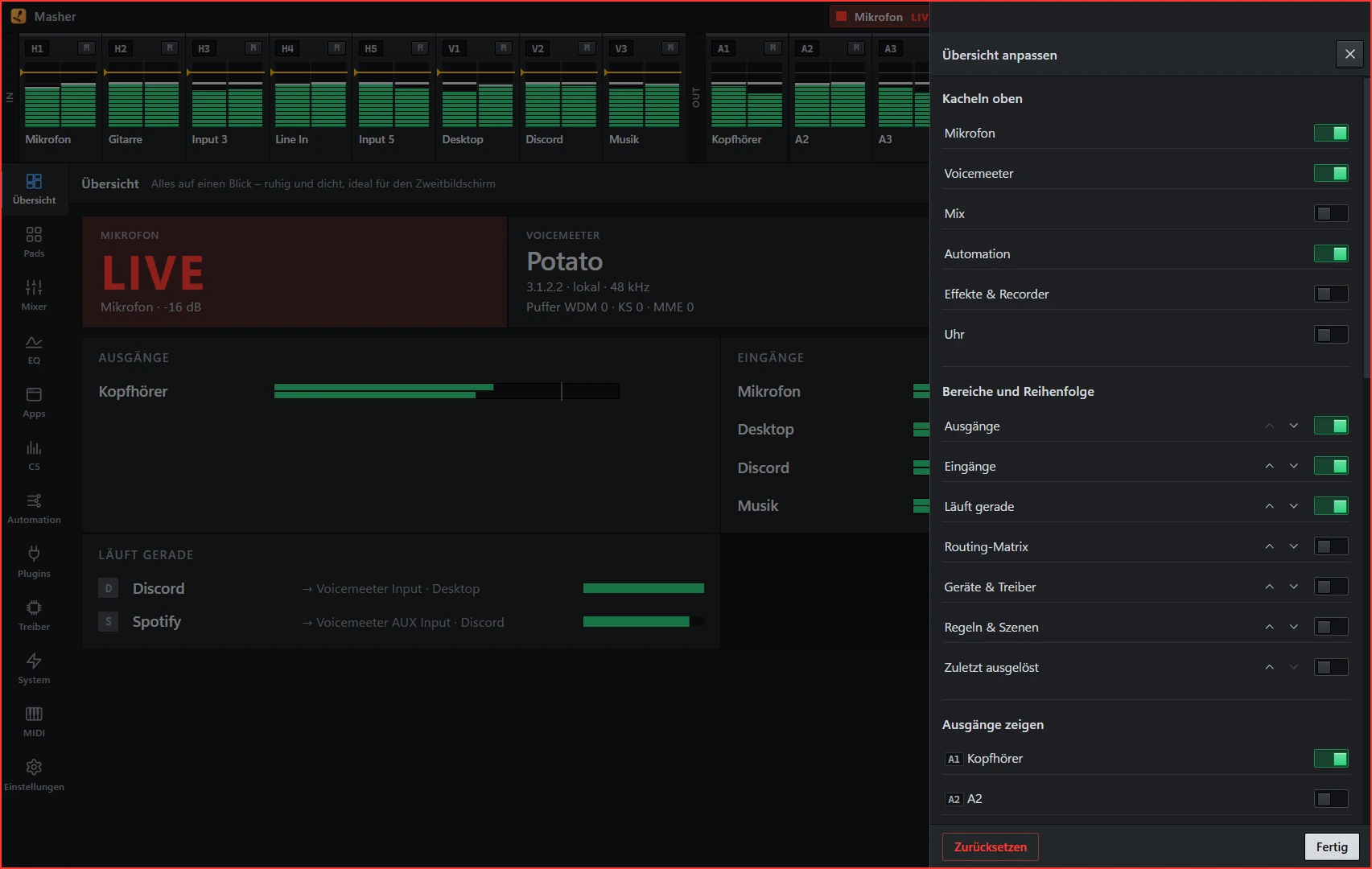The width and height of the screenshot is (1372, 869).
Task: Click the Voicemeeter Potato tile
Action: (x=719, y=272)
